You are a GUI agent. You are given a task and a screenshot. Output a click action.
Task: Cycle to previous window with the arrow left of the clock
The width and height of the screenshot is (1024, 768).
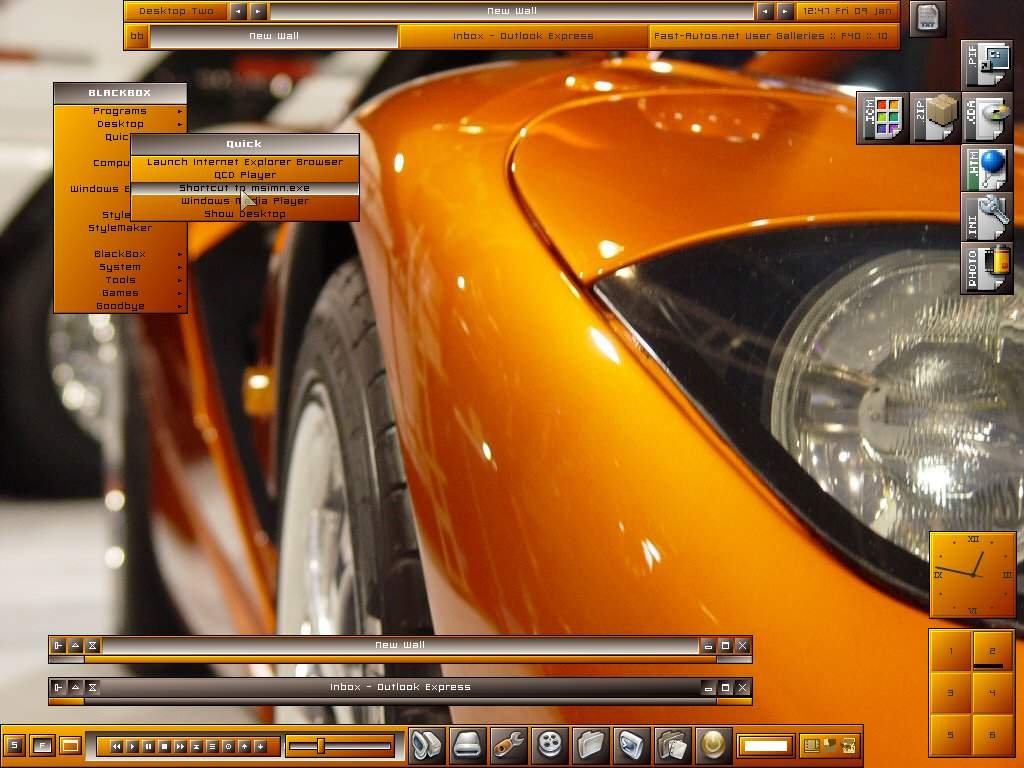pyautogui.click(x=765, y=11)
